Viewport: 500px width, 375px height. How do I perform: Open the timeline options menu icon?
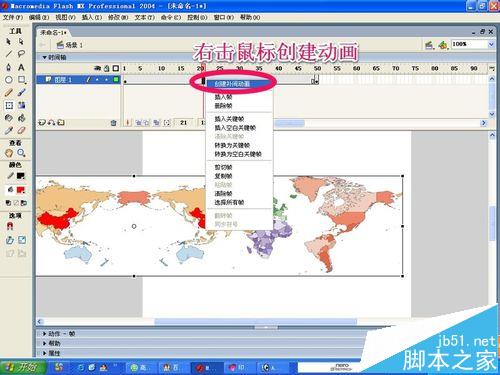point(492,68)
